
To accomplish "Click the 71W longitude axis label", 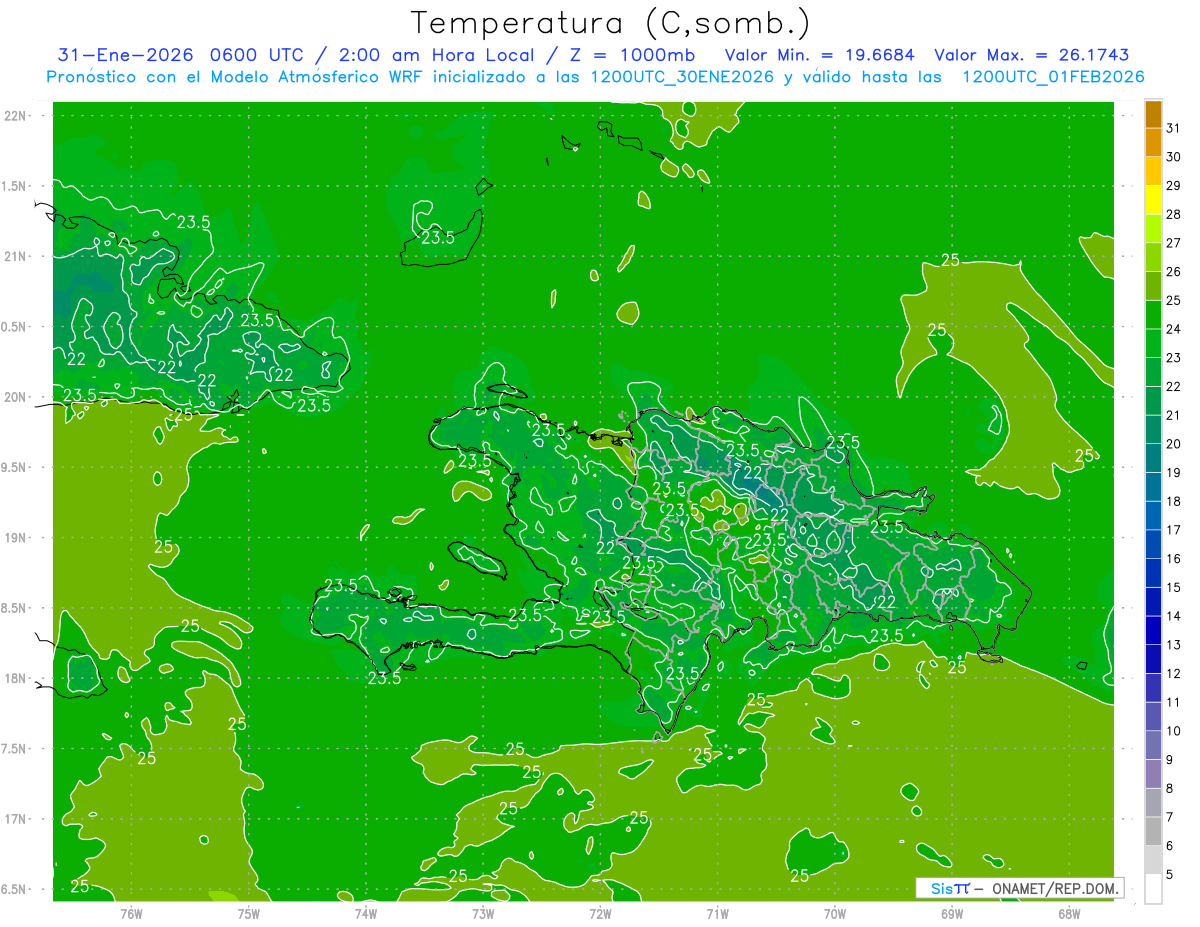I will point(717,913).
